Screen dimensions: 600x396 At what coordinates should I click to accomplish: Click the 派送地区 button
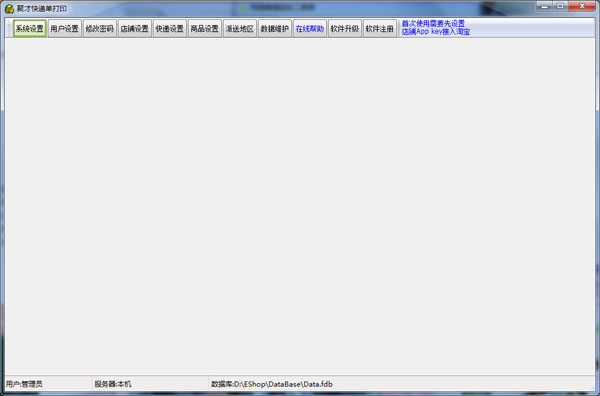click(x=240, y=29)
